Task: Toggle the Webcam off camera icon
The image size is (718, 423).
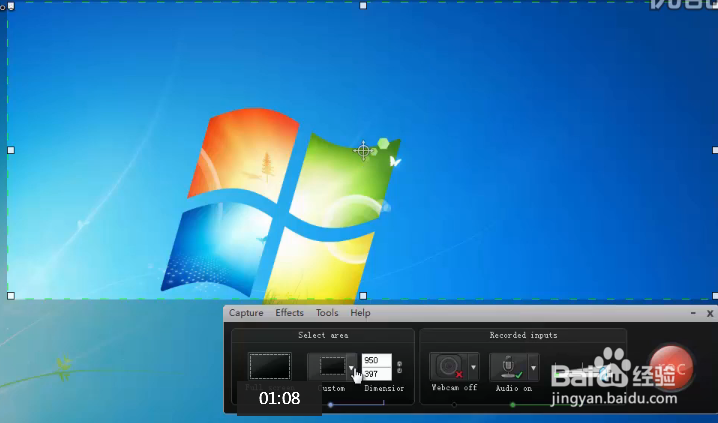Action: coord(449,366)
